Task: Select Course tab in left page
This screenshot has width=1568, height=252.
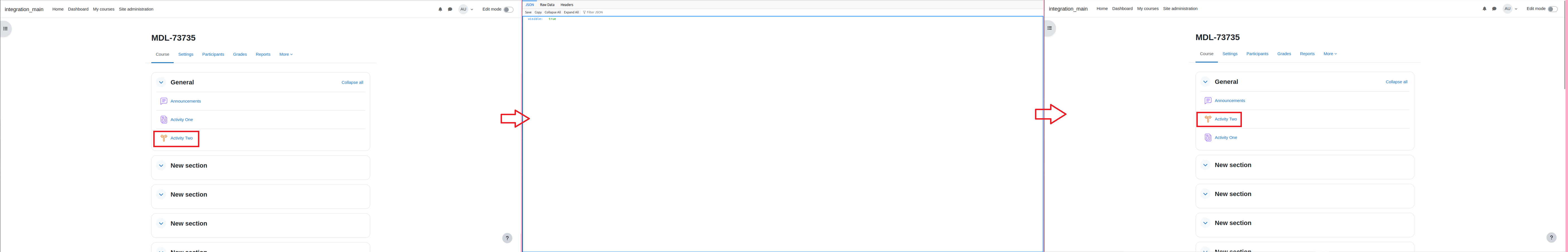Action: click(x=162, y=54)
